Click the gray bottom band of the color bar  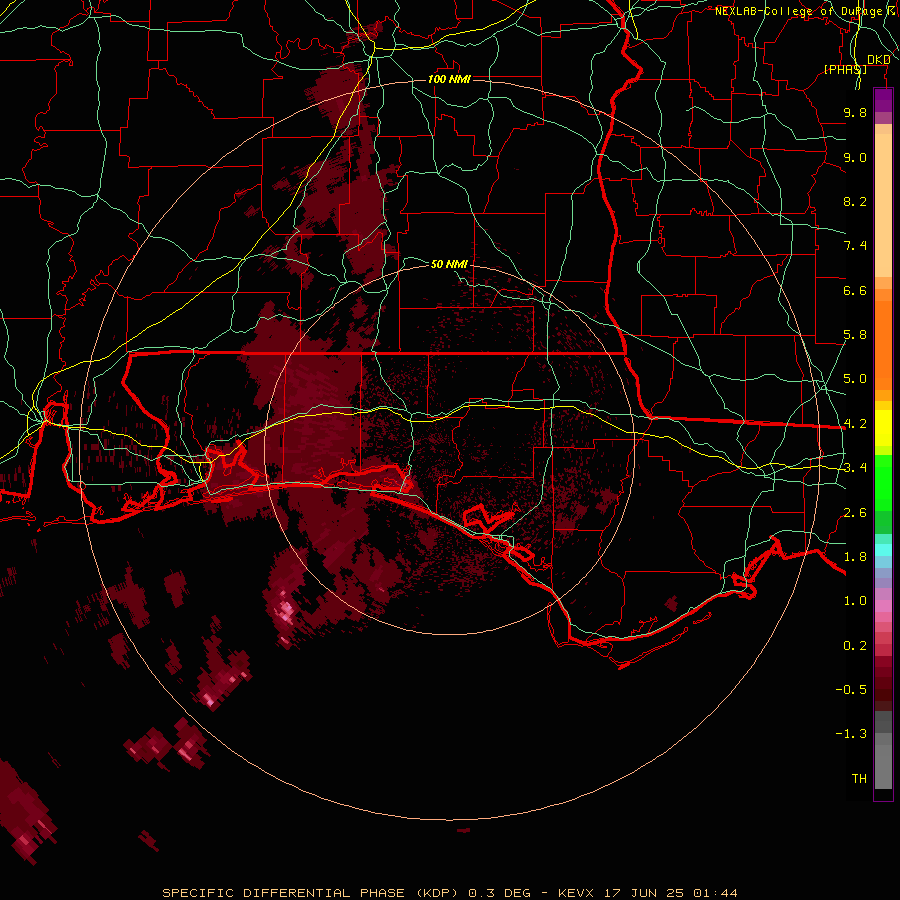883,763
